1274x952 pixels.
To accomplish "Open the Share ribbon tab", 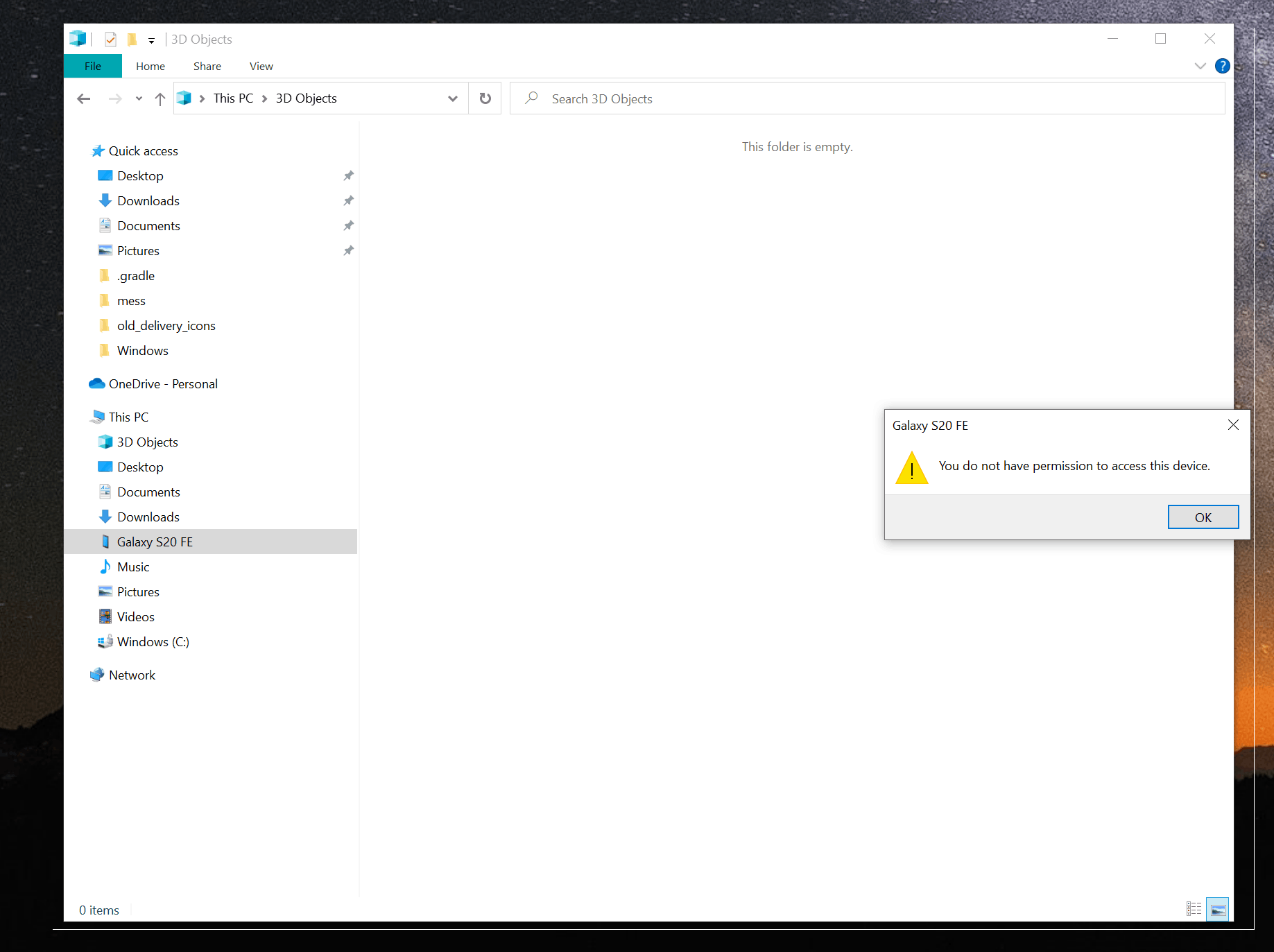I will [x=207, y=66].
